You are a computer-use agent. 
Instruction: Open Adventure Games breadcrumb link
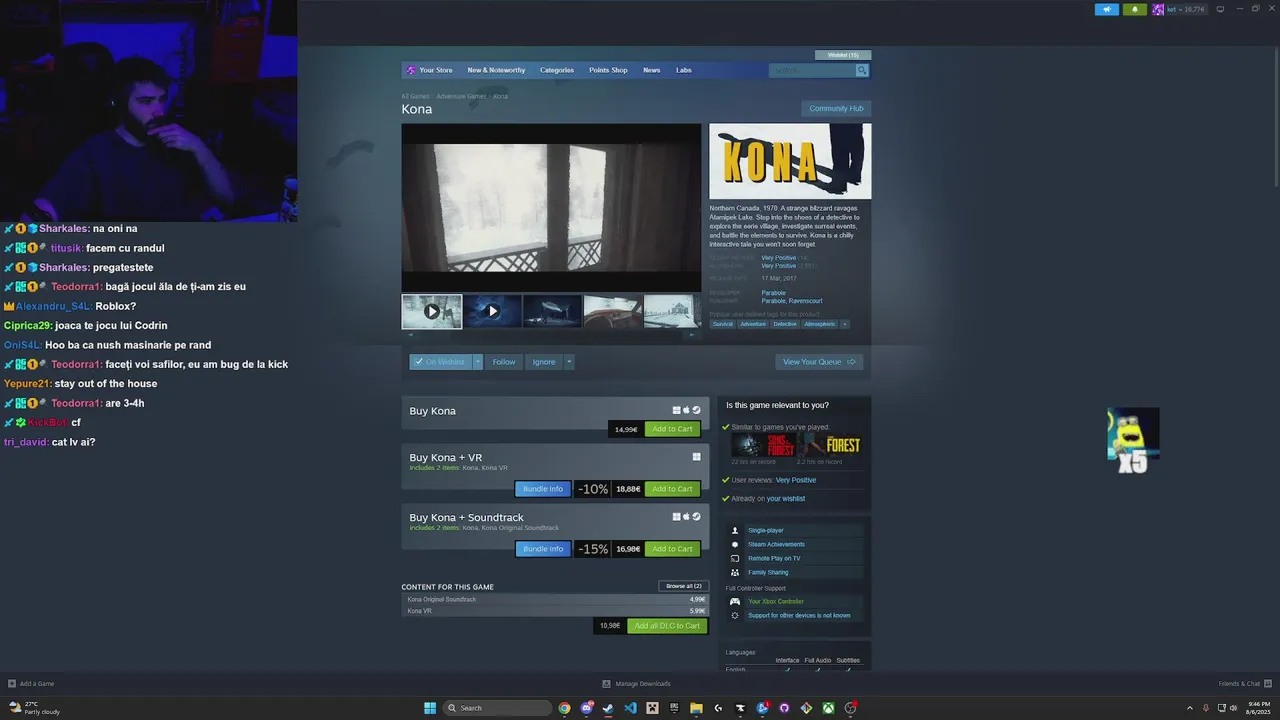click(x=461, y=96)
